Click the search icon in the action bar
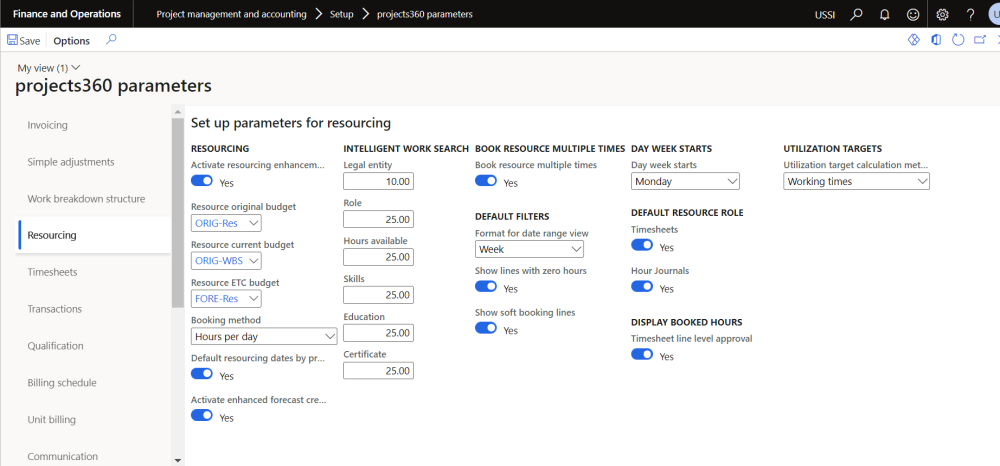 [111, 40]
